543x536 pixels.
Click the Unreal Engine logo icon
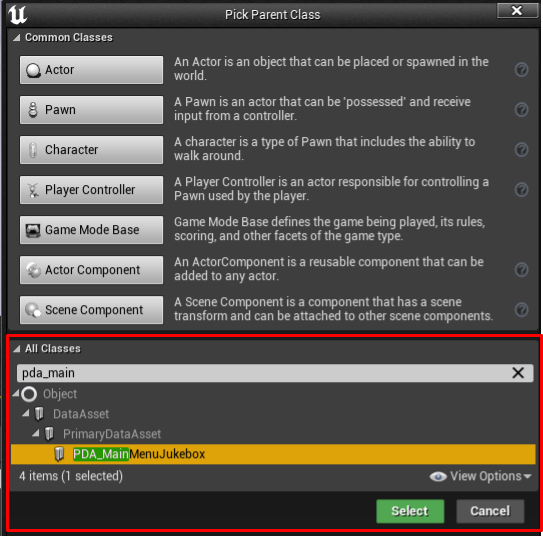point(17,15)
